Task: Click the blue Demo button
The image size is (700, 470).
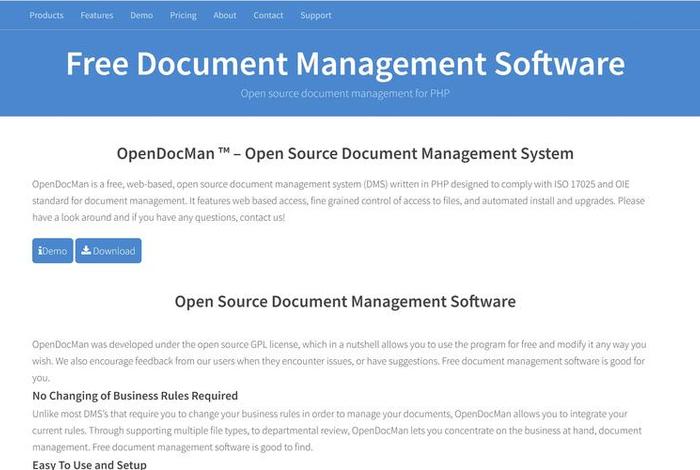Action: click(x=53, y=250)
